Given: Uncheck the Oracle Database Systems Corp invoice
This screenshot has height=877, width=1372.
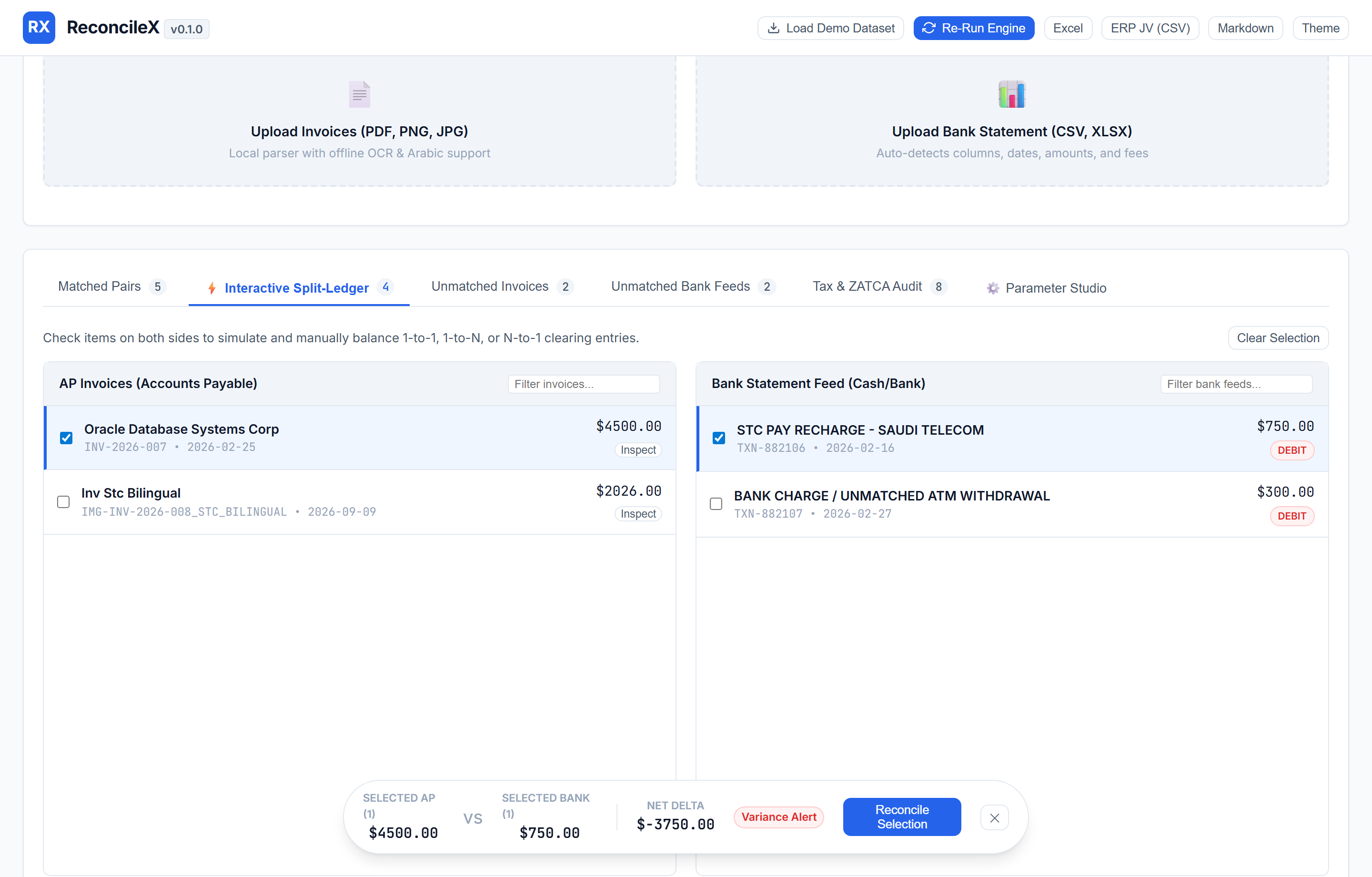Looking at the screenshot, I should [66, 438].
